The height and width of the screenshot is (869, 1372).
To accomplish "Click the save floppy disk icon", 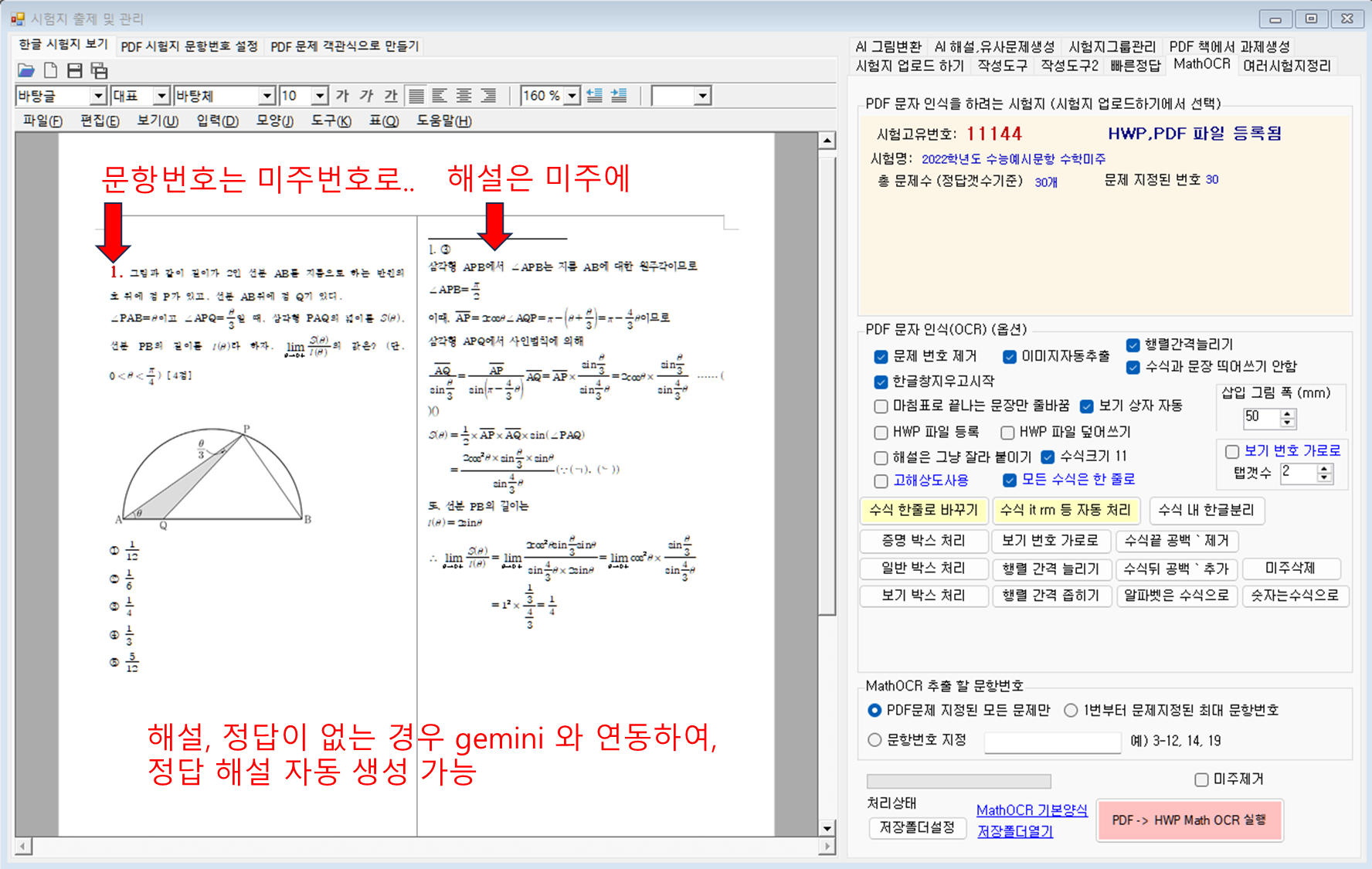I will (x=75, y=71).
